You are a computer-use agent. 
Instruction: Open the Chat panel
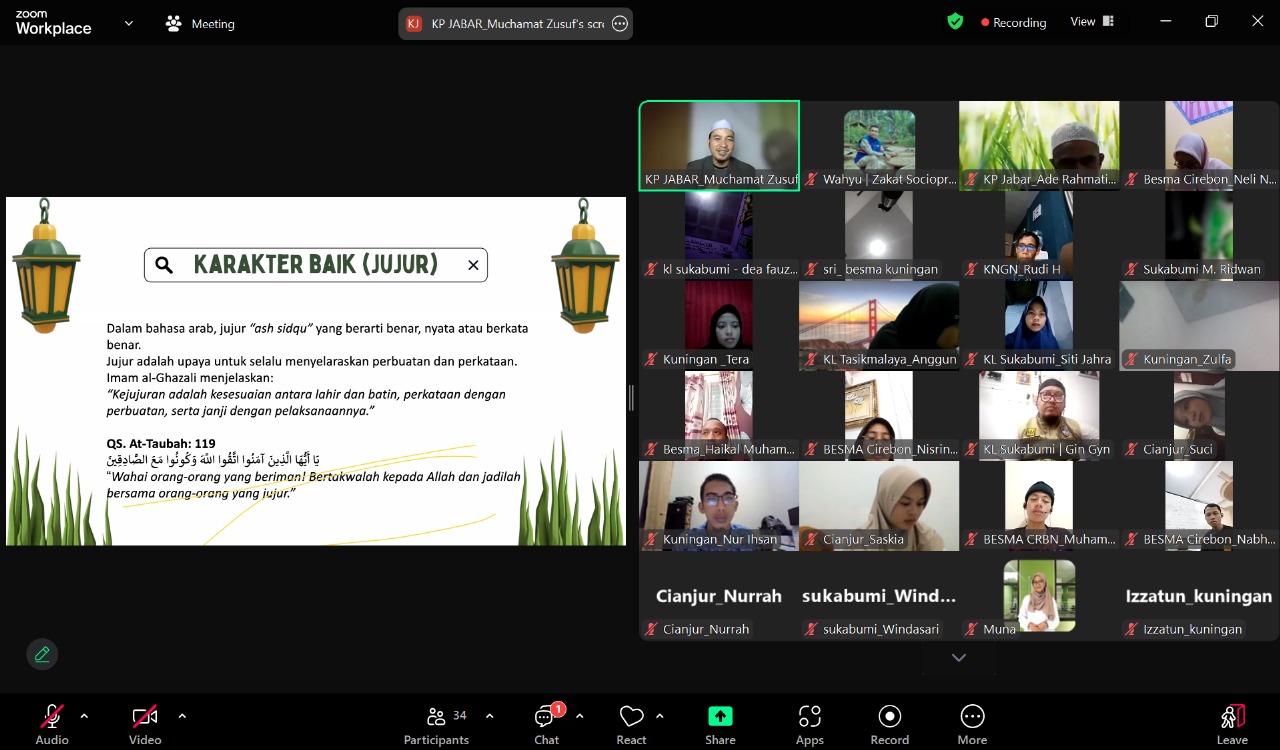[546, 724]
